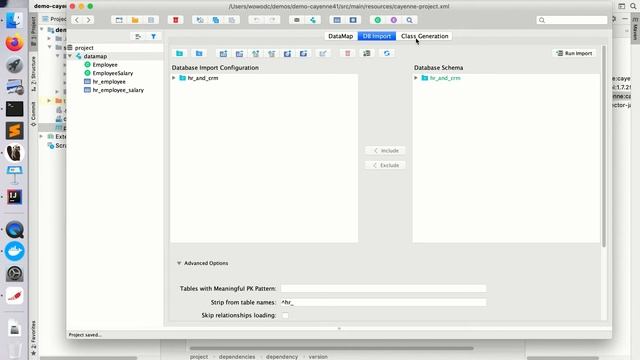Click the green Create ObjEntity icon
Image resolution: width=640 pixels, height=360 pixels.
pos(378,20)
